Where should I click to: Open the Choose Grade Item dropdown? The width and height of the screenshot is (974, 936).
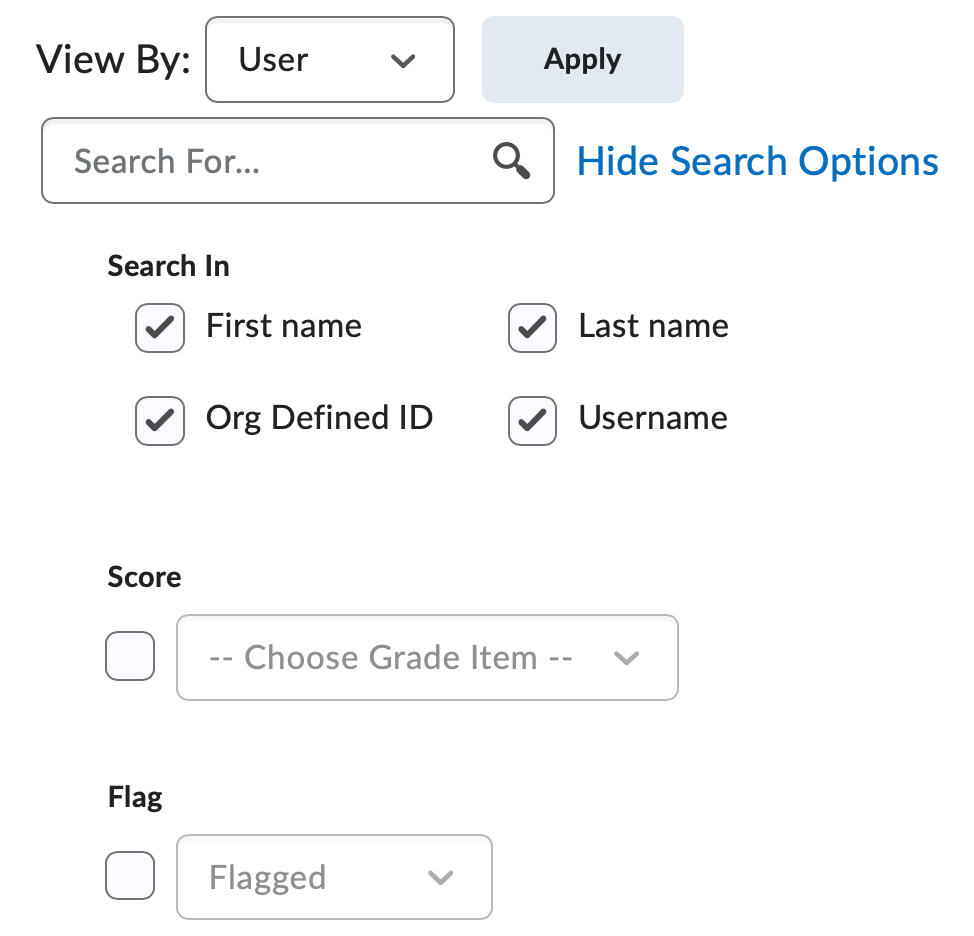[x=427, y=657]
